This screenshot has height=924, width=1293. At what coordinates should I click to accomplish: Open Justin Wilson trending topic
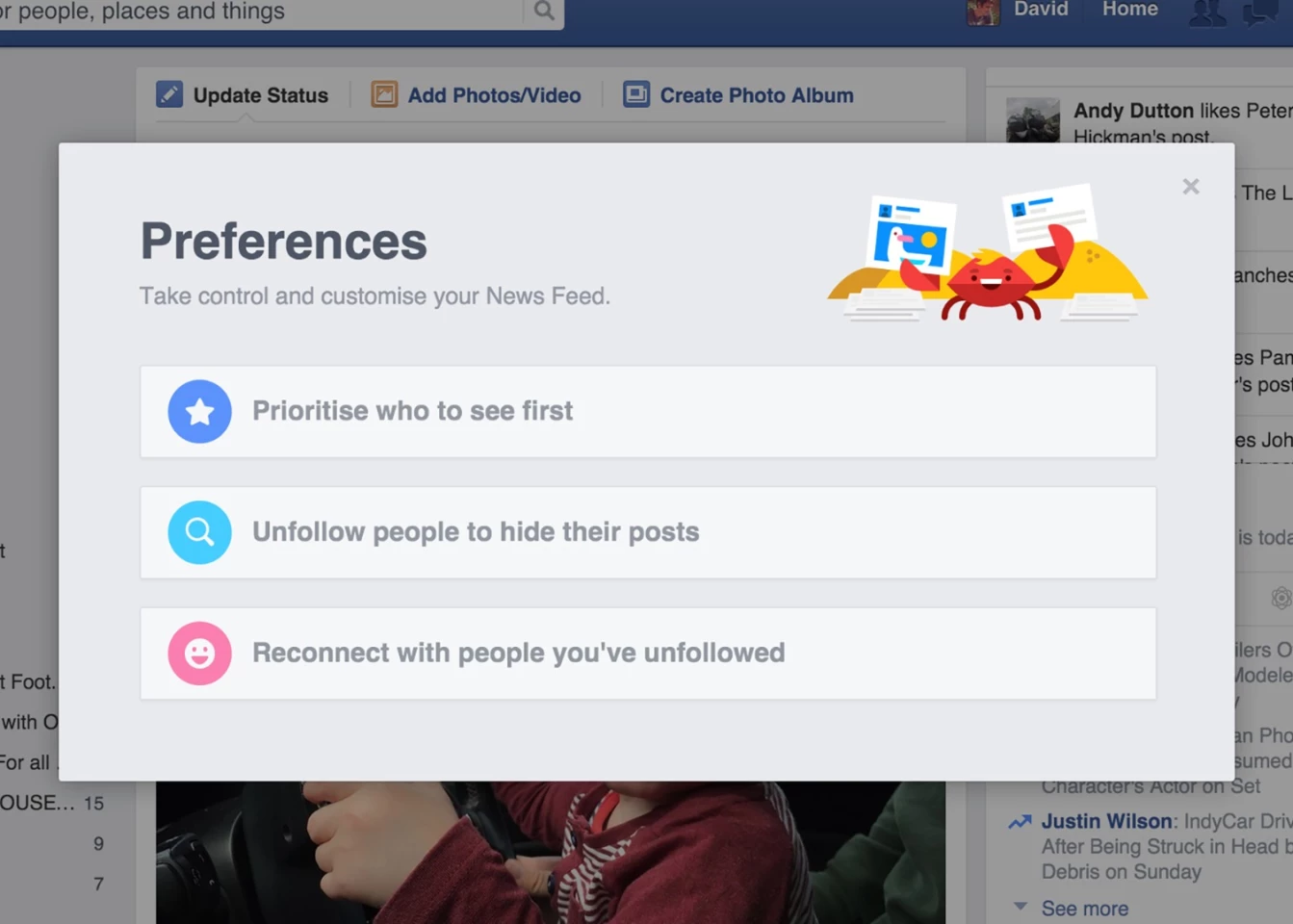(x=1107, y=821)
